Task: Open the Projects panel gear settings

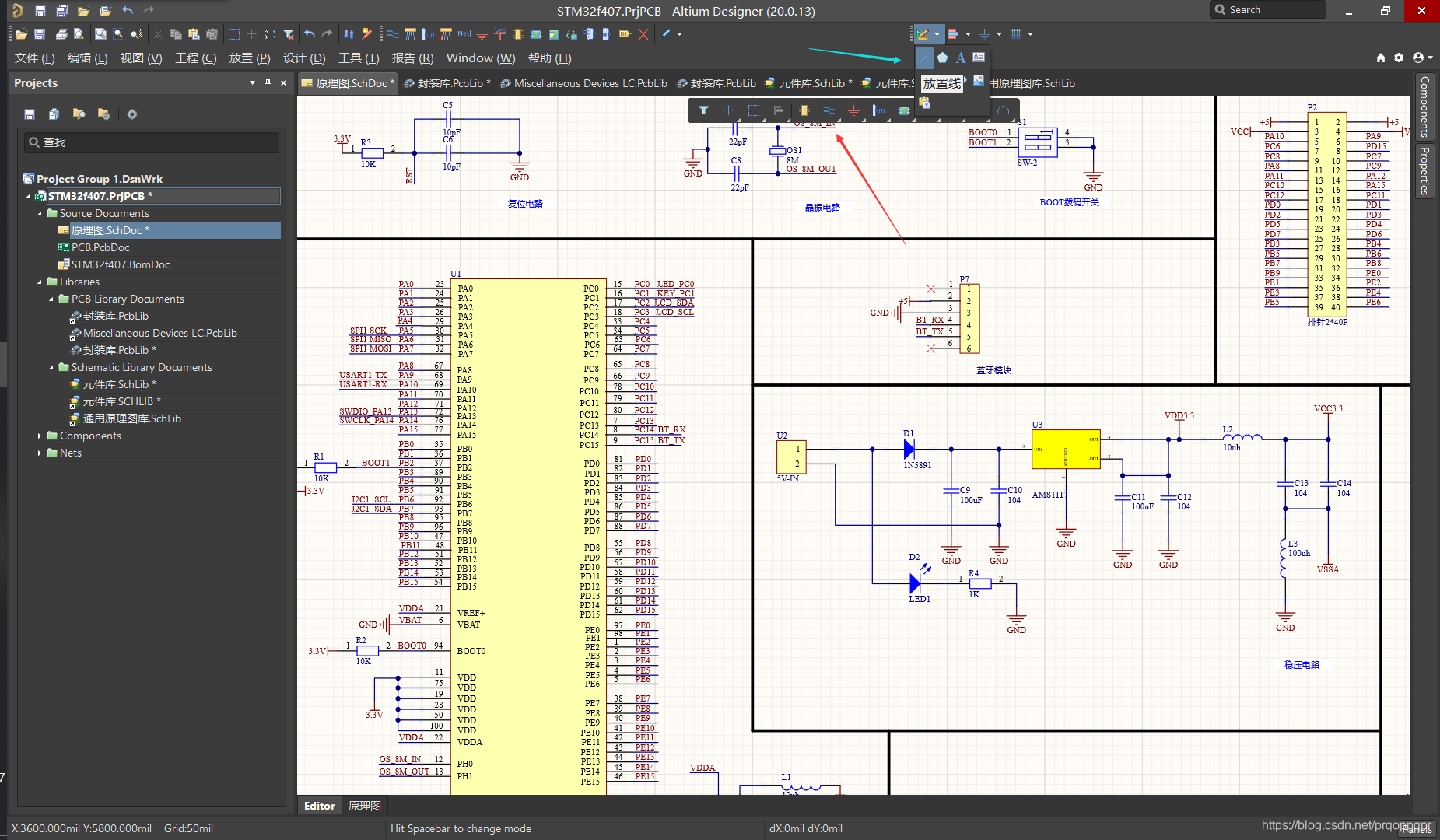Action: [x=132, y=114]
